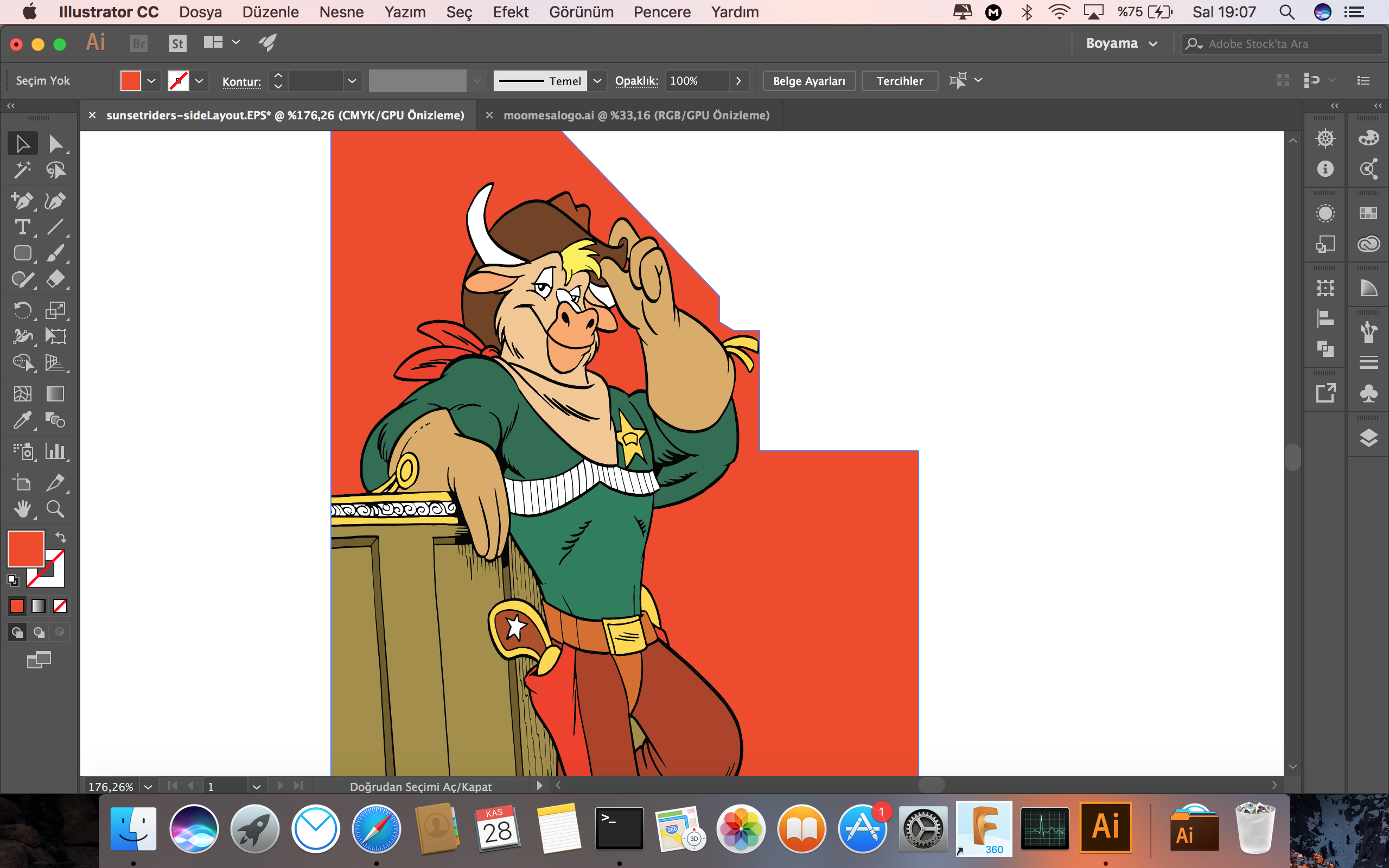
Task: Open stroke color dropdown in control bar
Action: click(x=199, y=81)
